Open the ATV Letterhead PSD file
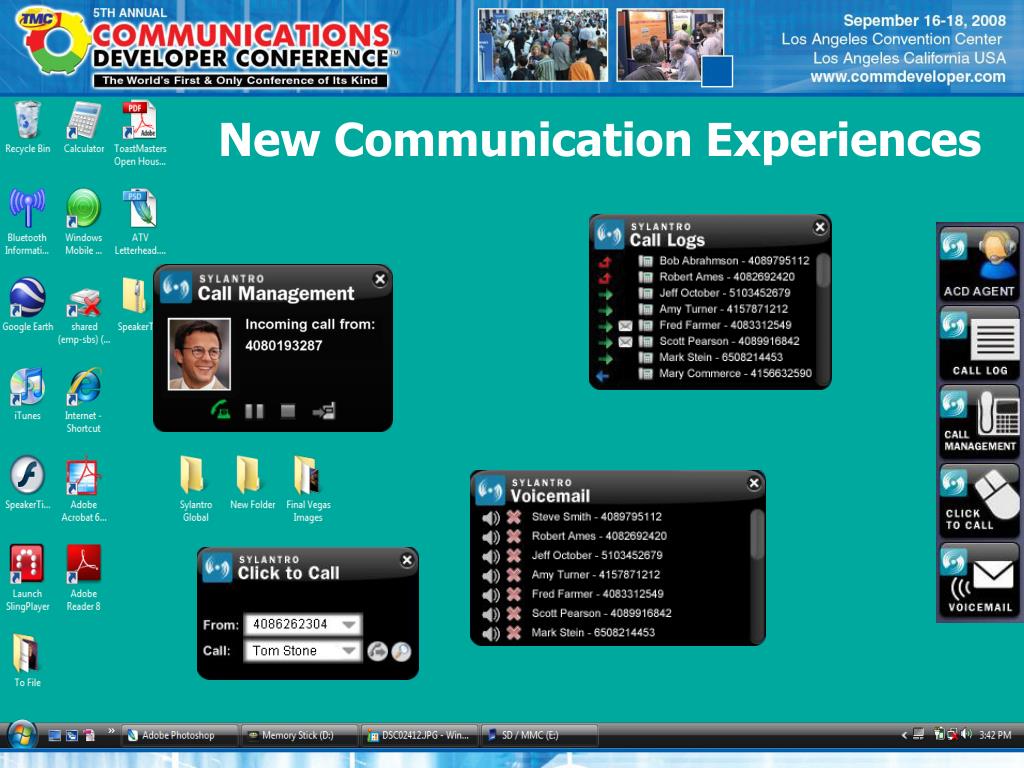The image size is (1024, 768). 140,222
